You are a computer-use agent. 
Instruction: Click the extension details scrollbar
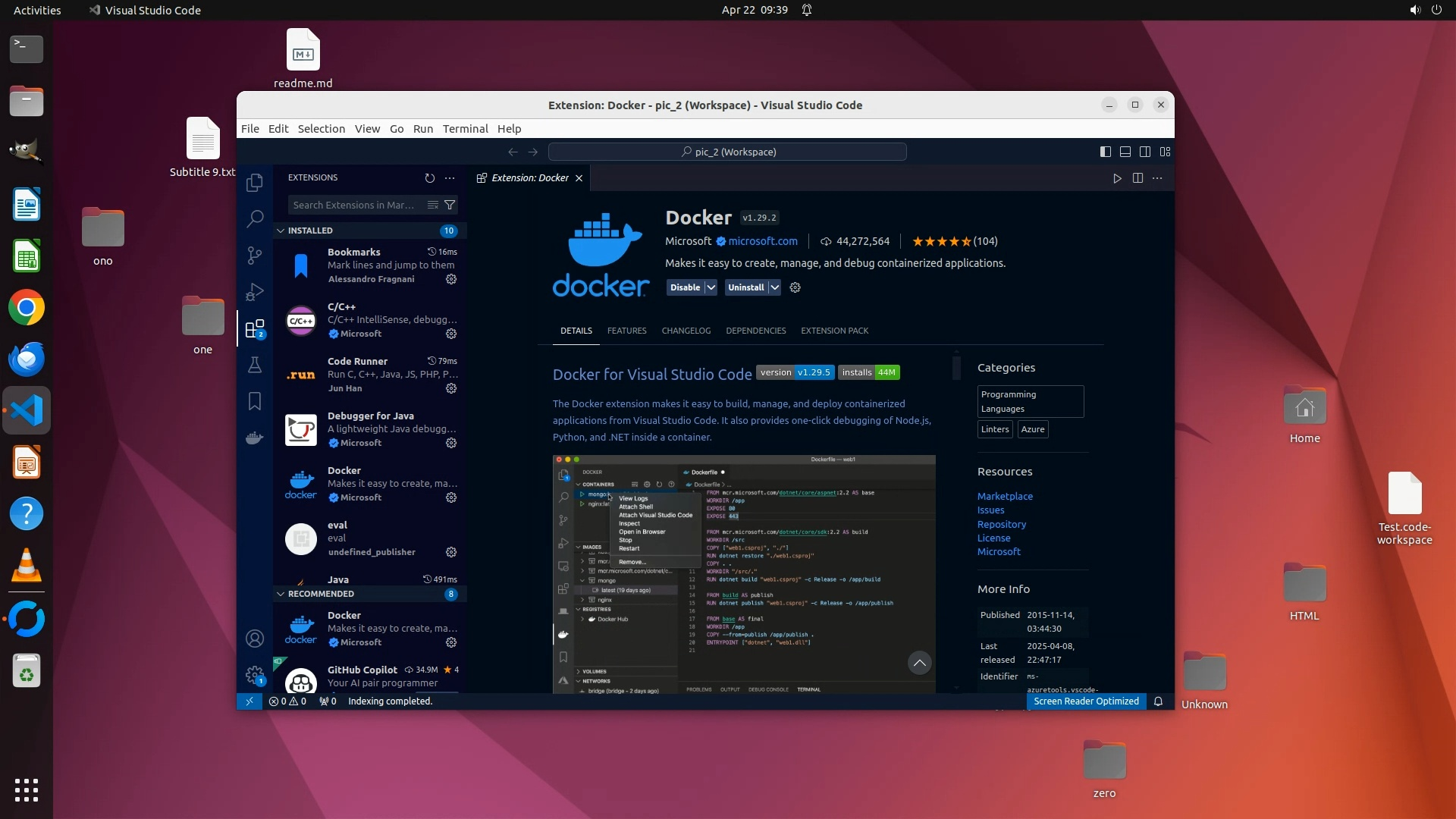[x=956, y=369]
